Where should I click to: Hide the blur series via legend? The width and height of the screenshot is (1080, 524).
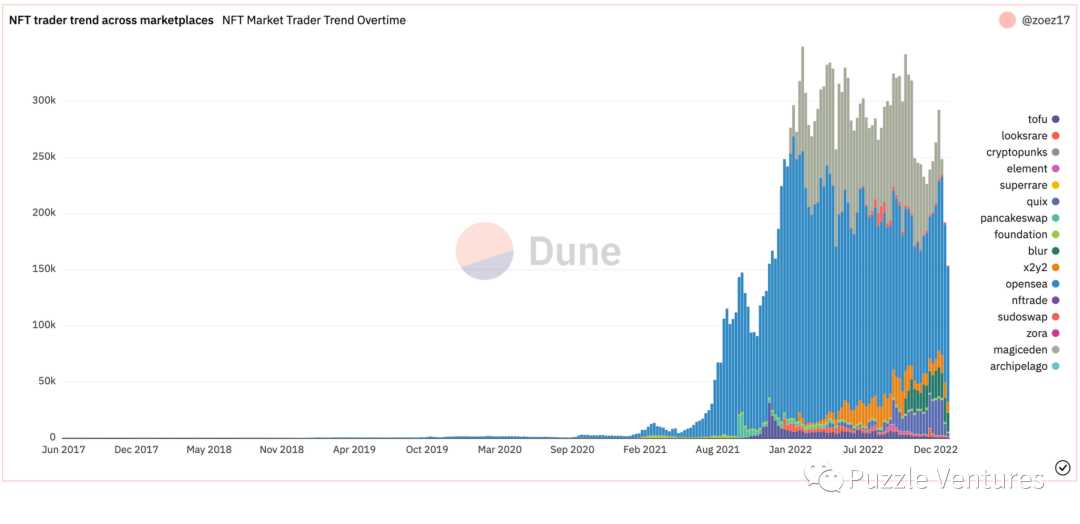pos(1037,251)
